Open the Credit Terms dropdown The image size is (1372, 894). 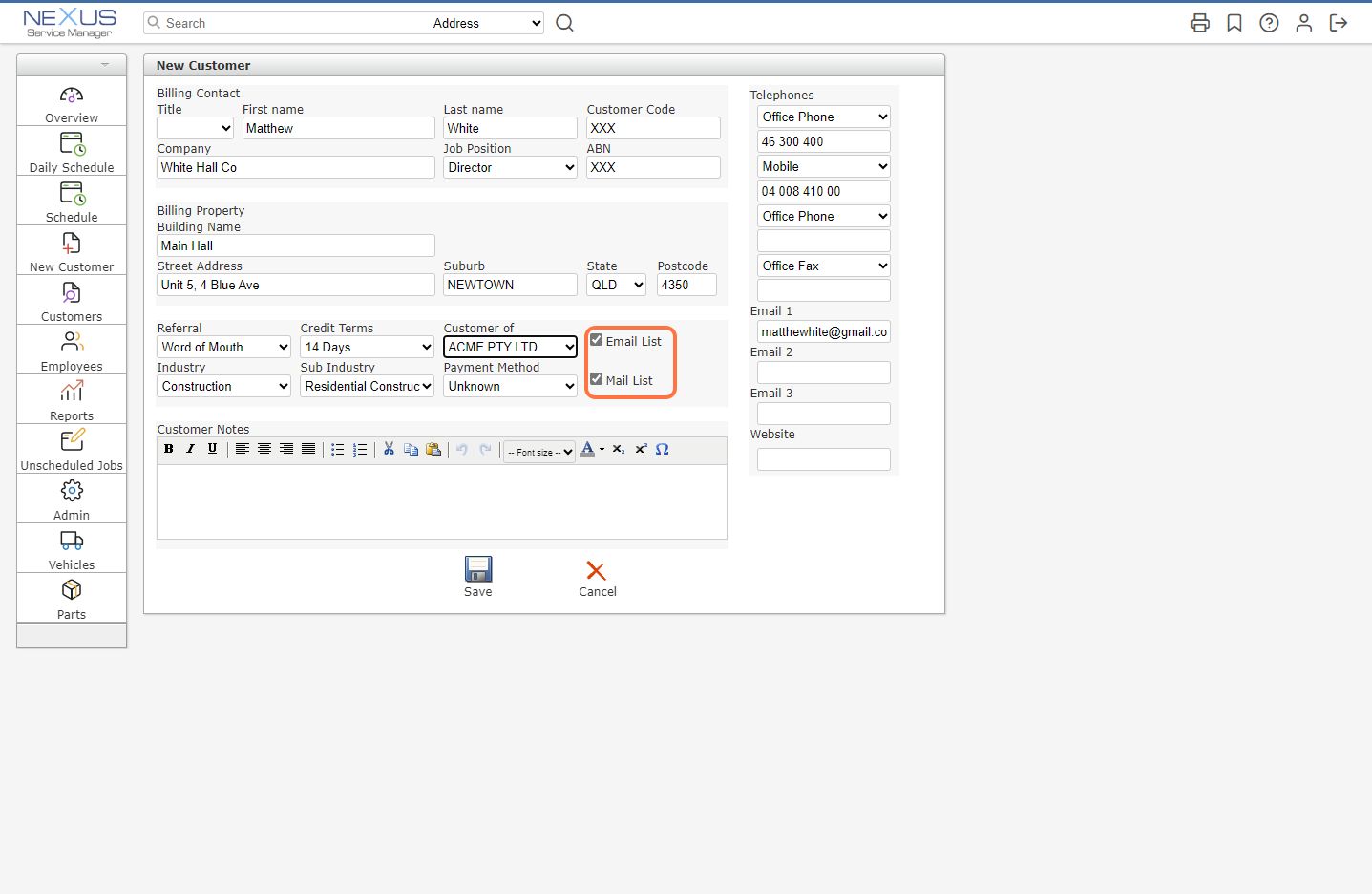368,347
